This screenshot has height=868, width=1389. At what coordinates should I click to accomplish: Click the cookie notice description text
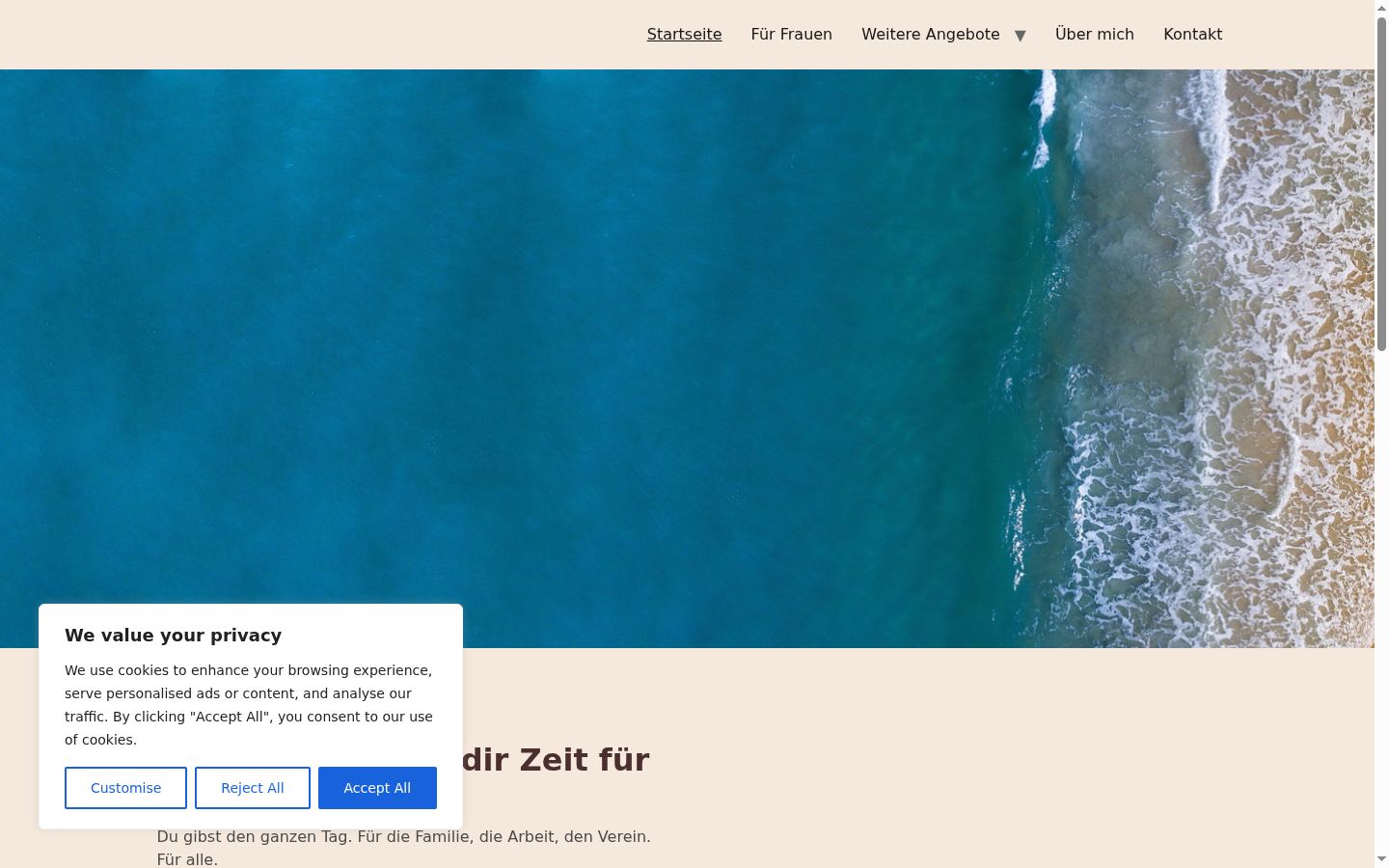(249, 705)
